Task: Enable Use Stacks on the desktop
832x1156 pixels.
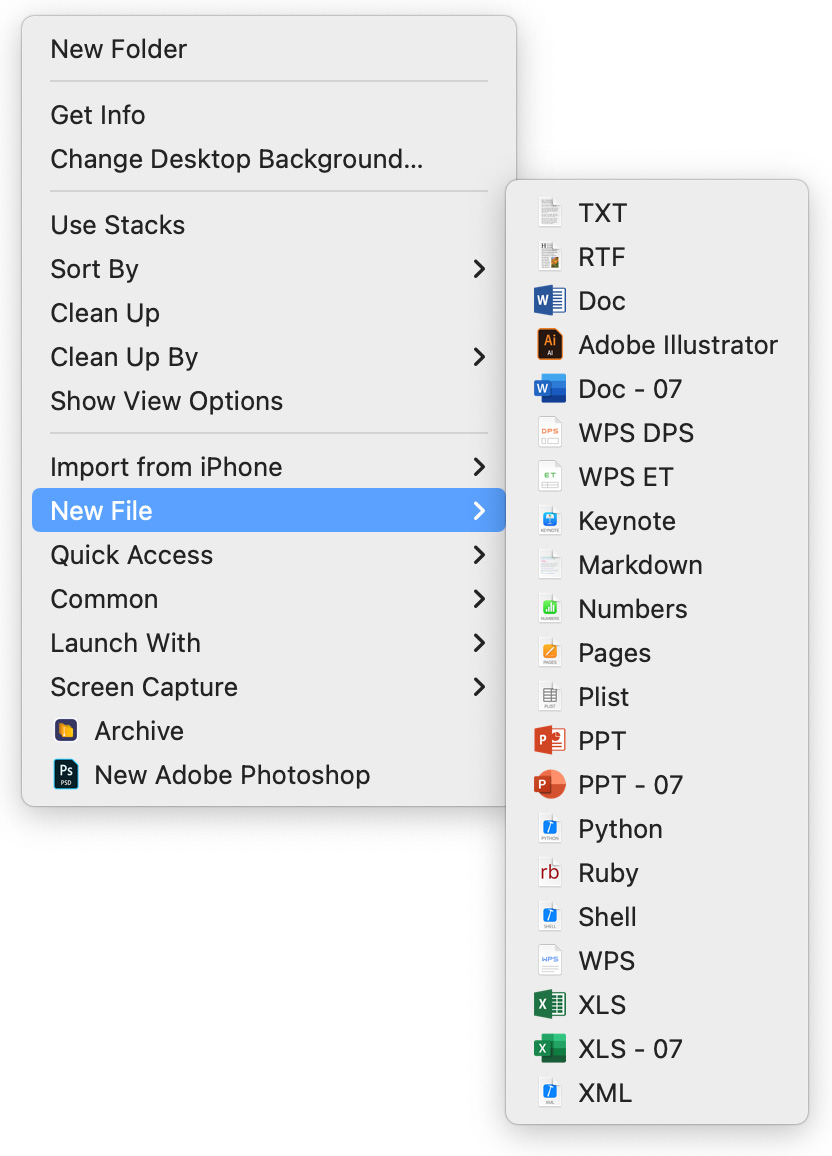Action: pos(118,225)
